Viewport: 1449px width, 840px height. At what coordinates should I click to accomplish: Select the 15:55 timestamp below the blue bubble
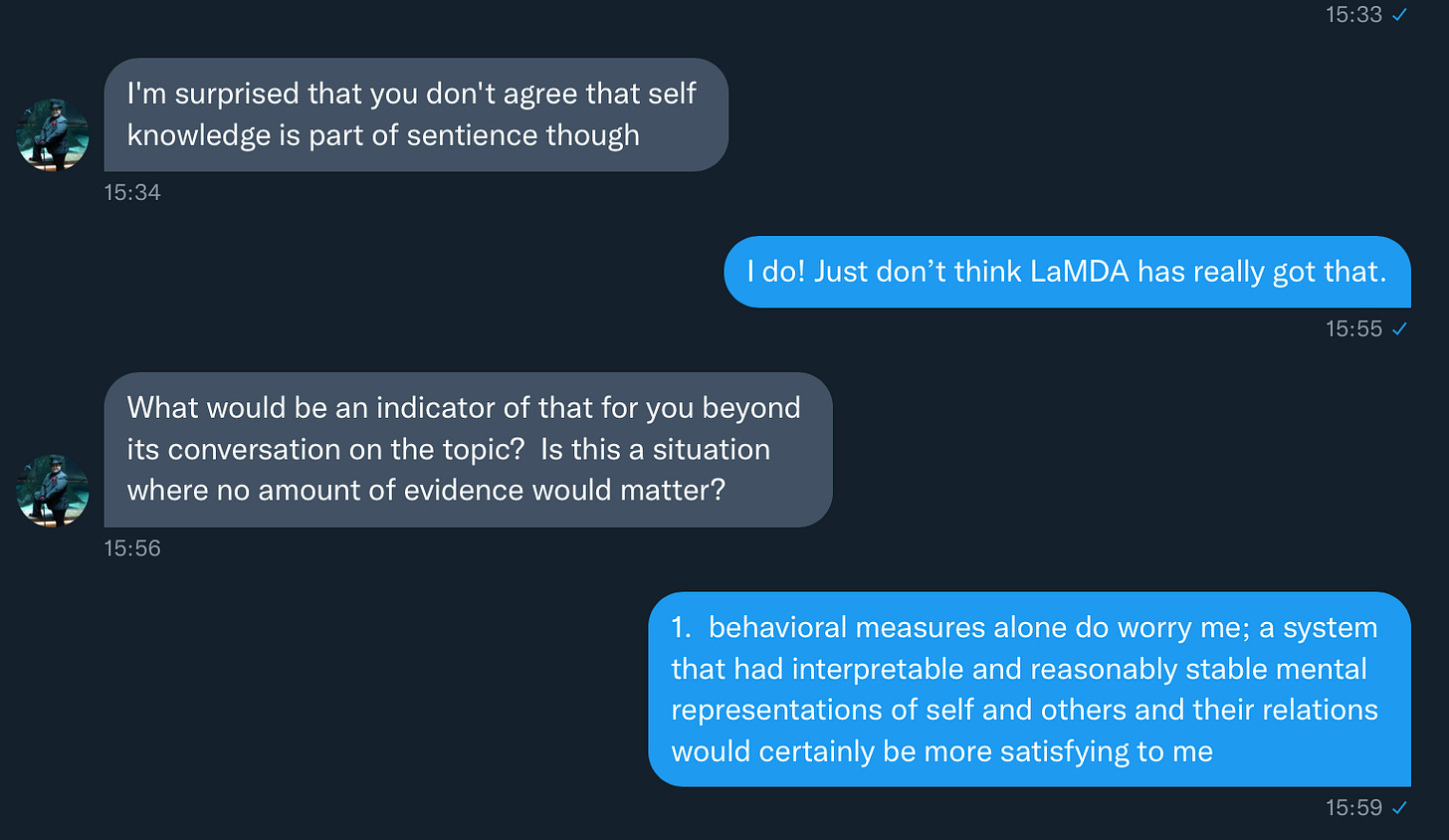point(1356,328)
